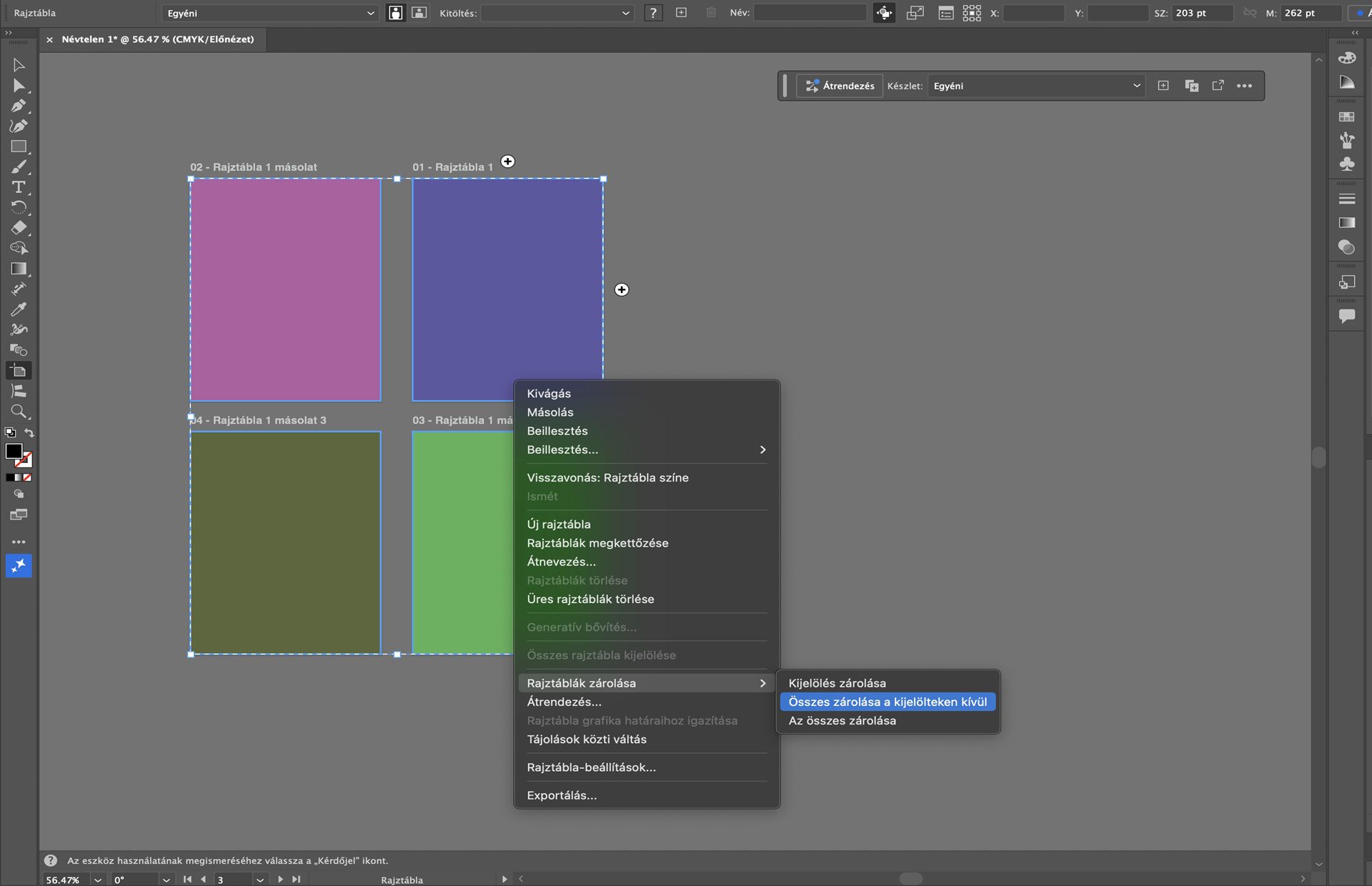Open the Comments panel speech bubble icon
Image resolution: width=1372 pixels, height=886 pixels.
pos(1347,316)
